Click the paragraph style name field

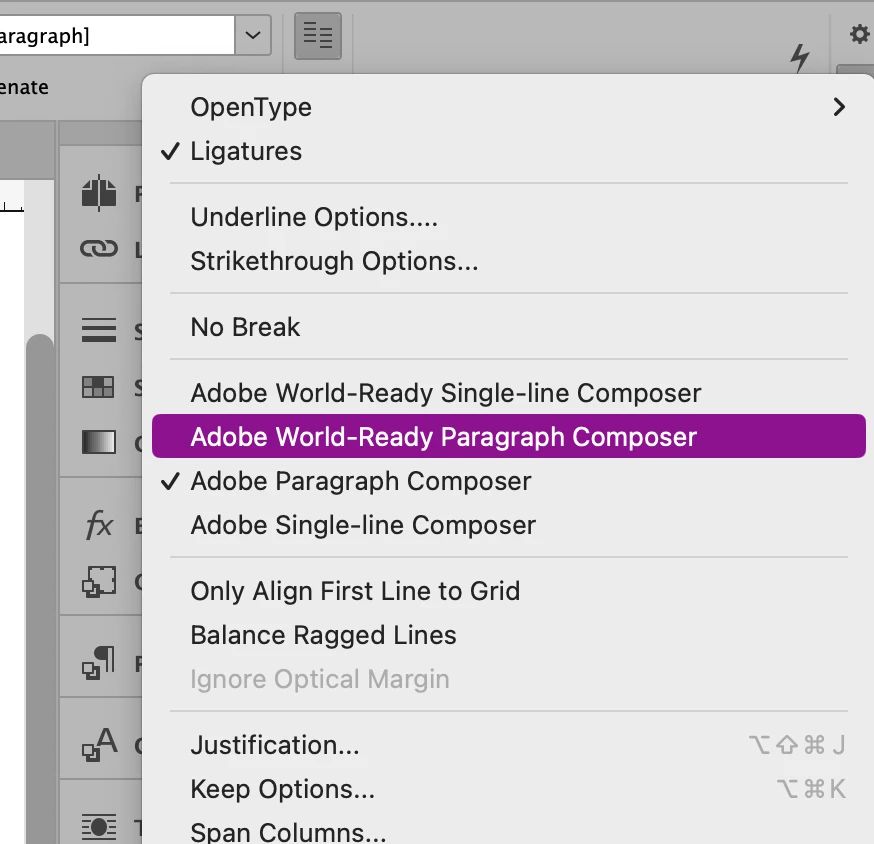[x=116, y=35]
